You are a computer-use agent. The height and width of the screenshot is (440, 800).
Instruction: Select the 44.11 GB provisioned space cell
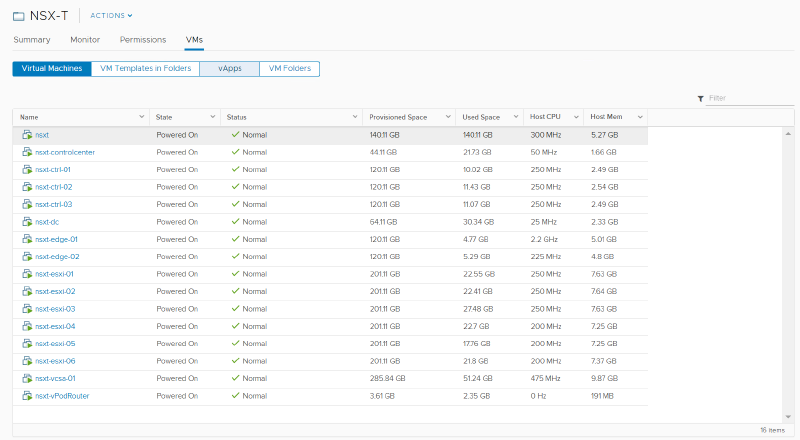383,152
